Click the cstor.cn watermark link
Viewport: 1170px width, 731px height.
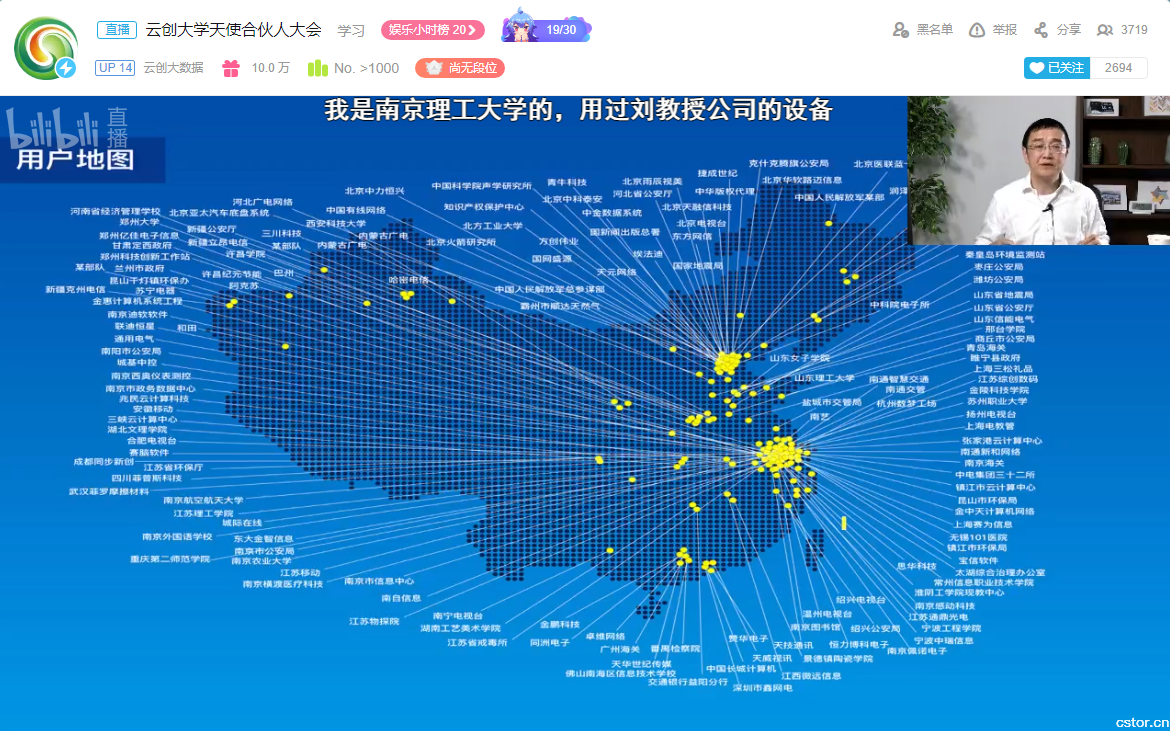point(1140,722)
